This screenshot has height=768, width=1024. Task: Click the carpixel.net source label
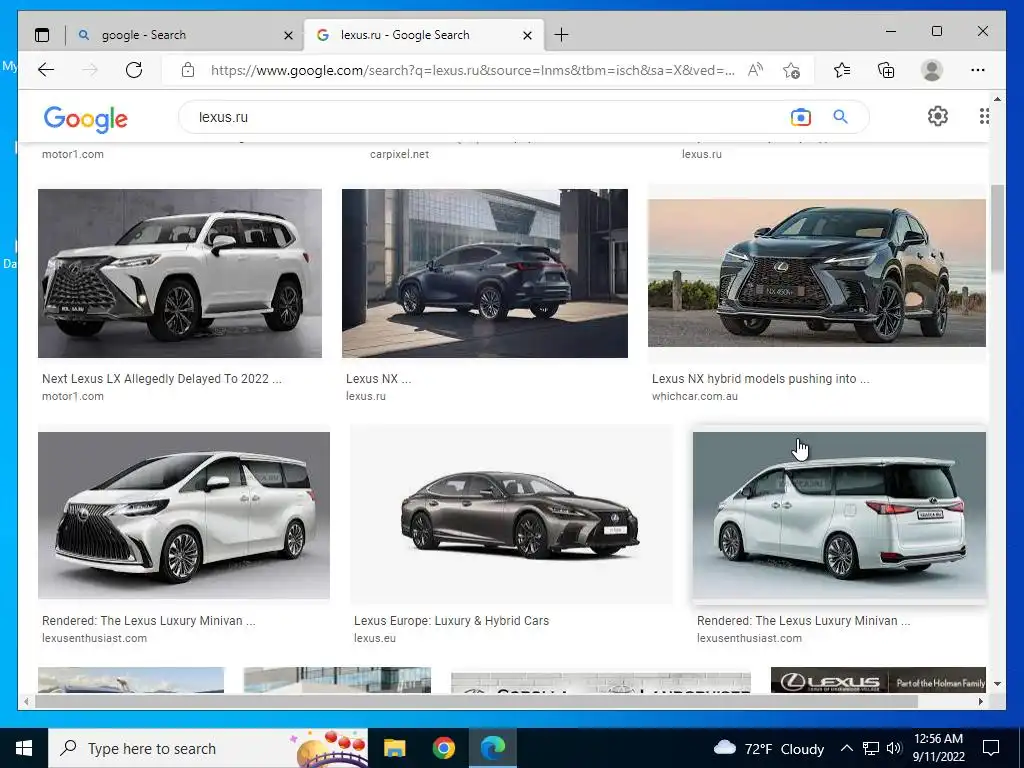pyautogui.click(x=400, y=155)
